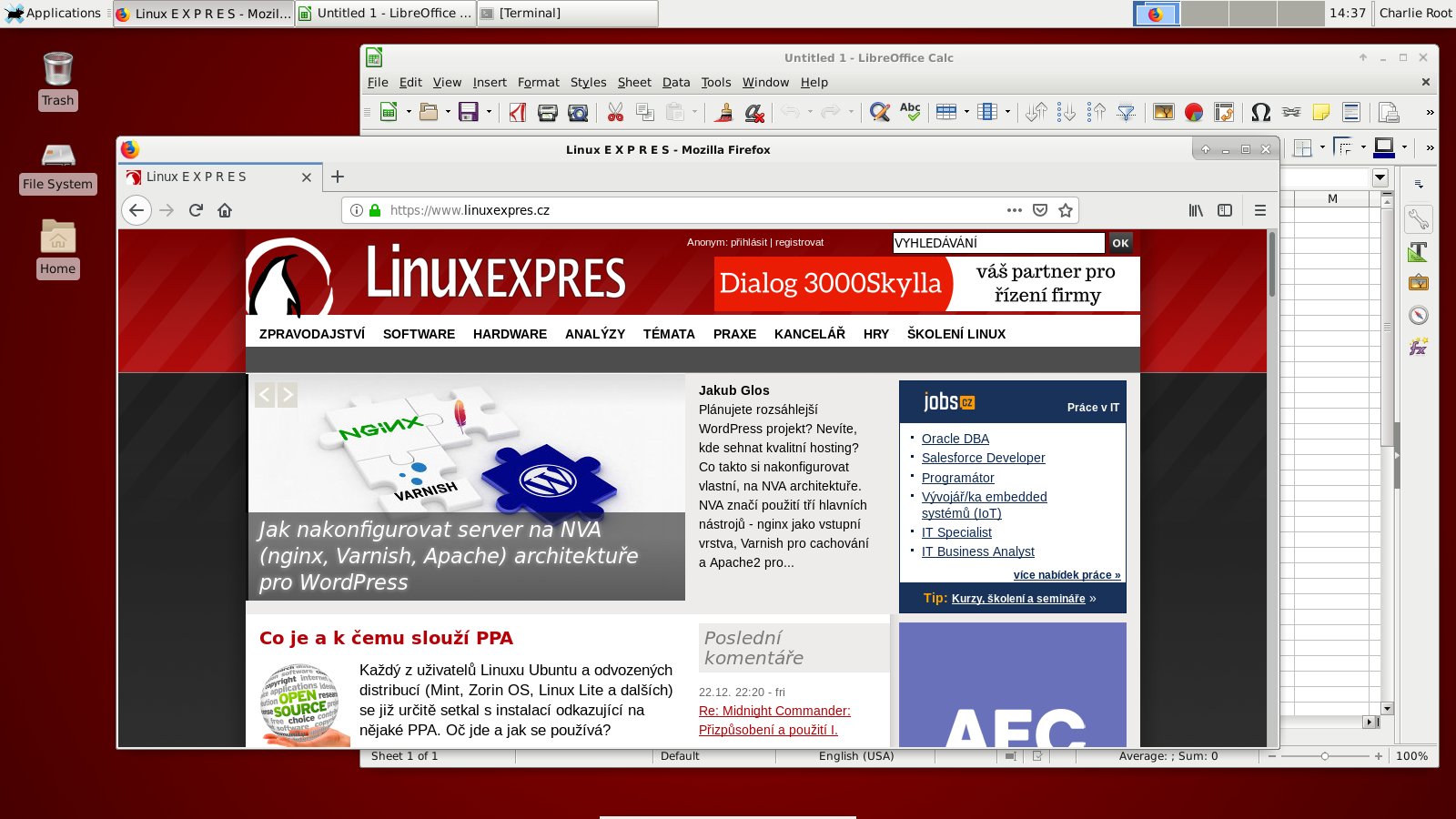Insert Chart using the pie icon
The height and width of the screenshot is (819, 1456).
[1194, 112]
